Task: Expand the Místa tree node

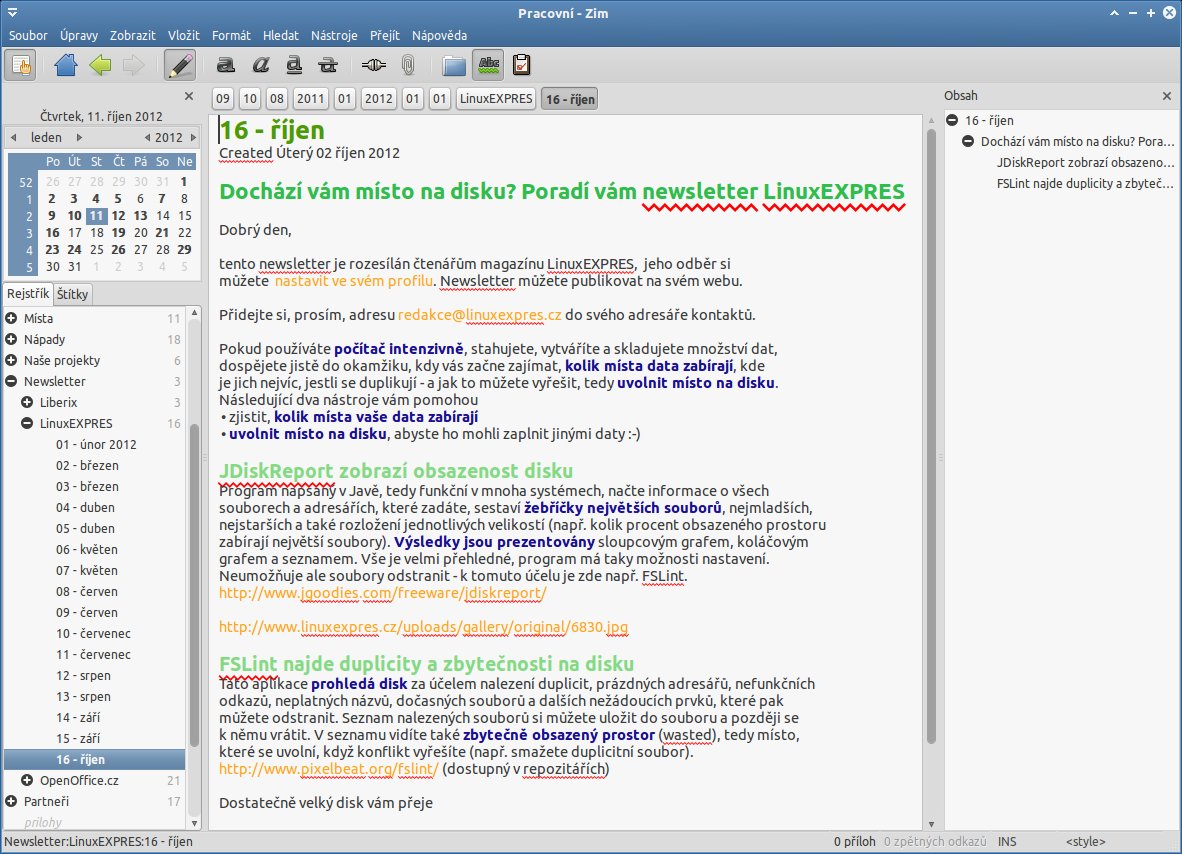Action: pos(11,318)
